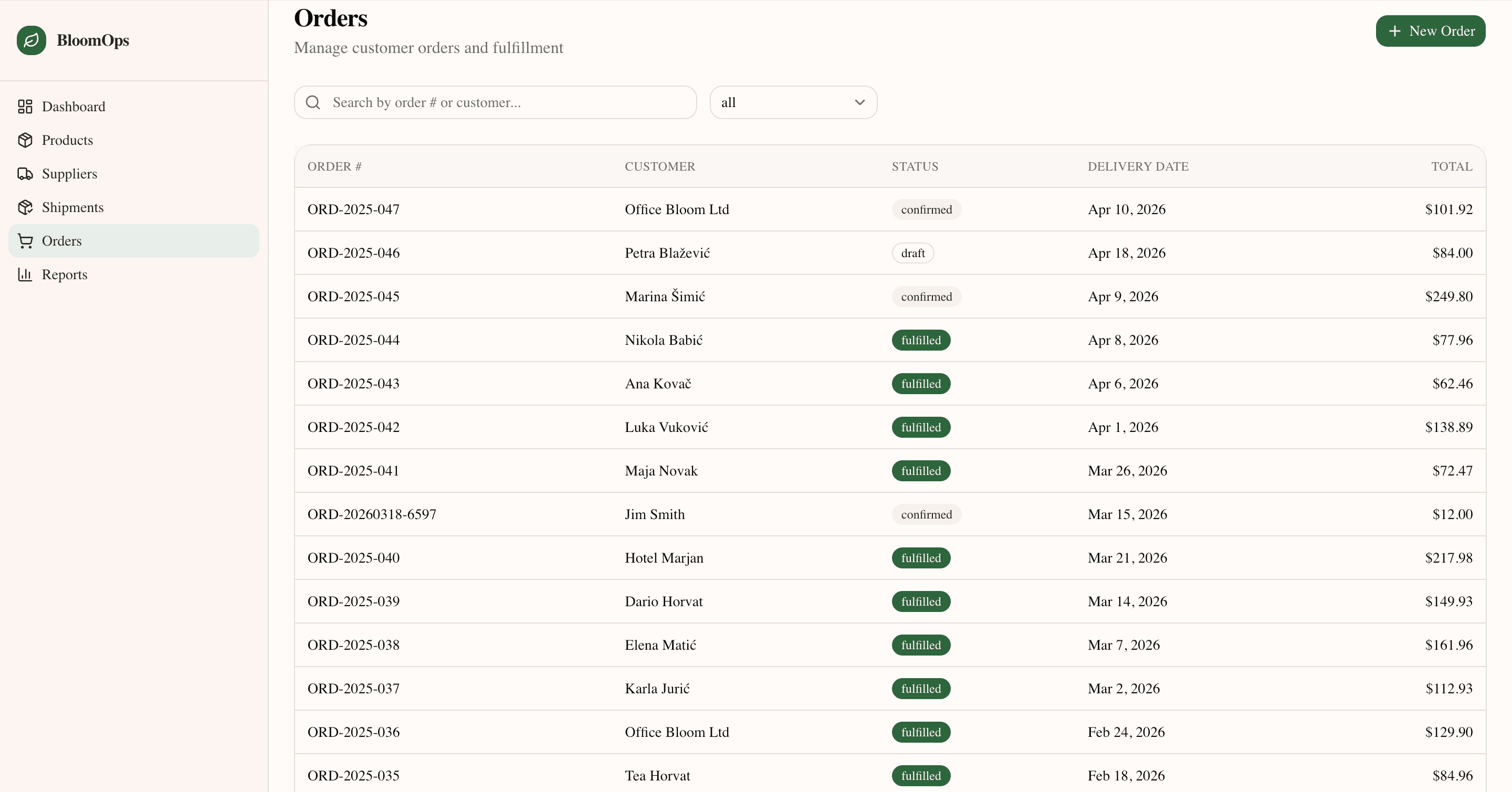Click the Orders cart icon
Viewport: 1512px width, 792px height.
coord(25,240)
